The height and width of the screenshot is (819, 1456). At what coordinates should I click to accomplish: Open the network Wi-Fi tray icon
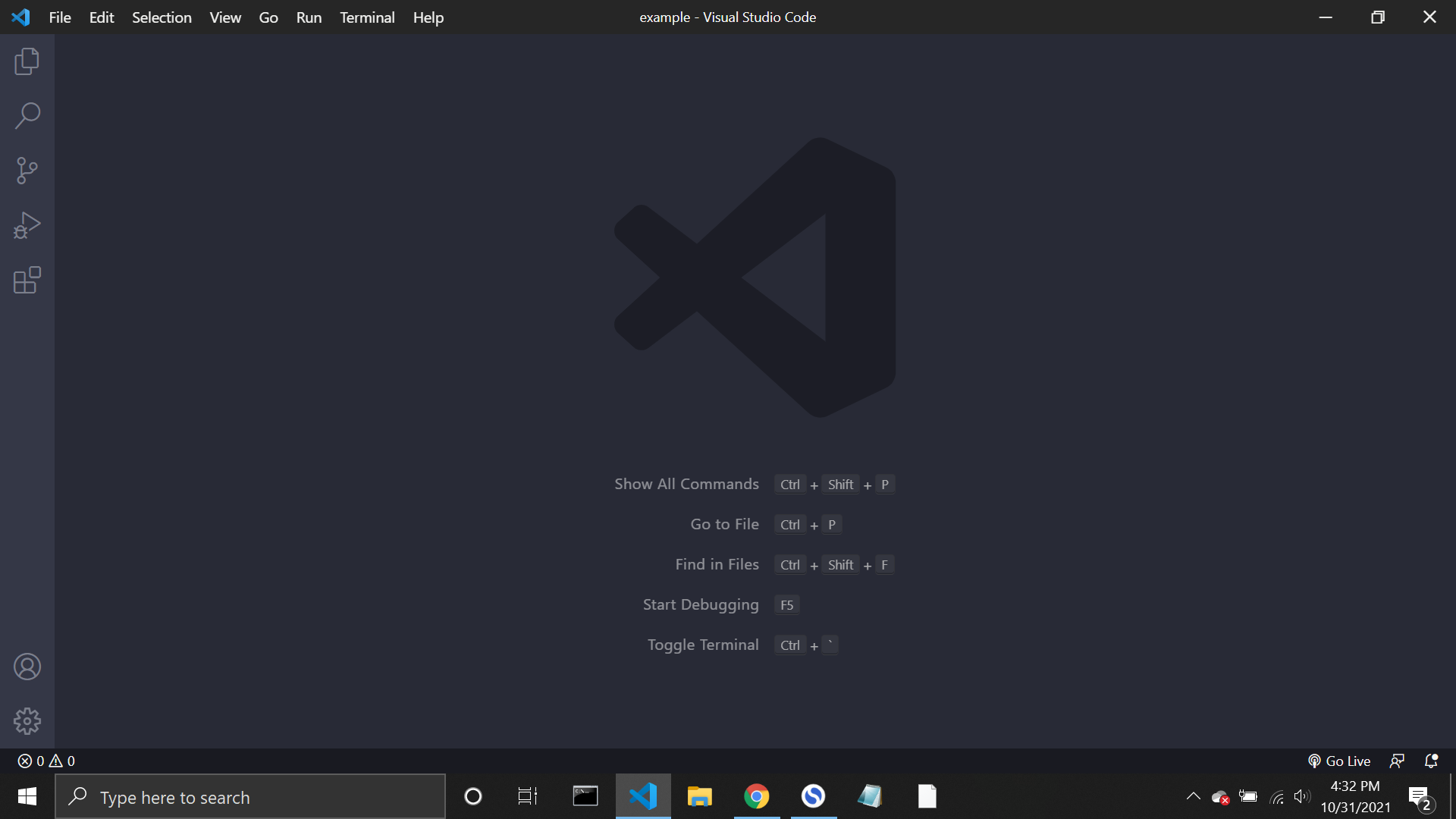pyautogui.click(x=1277, y=797)
